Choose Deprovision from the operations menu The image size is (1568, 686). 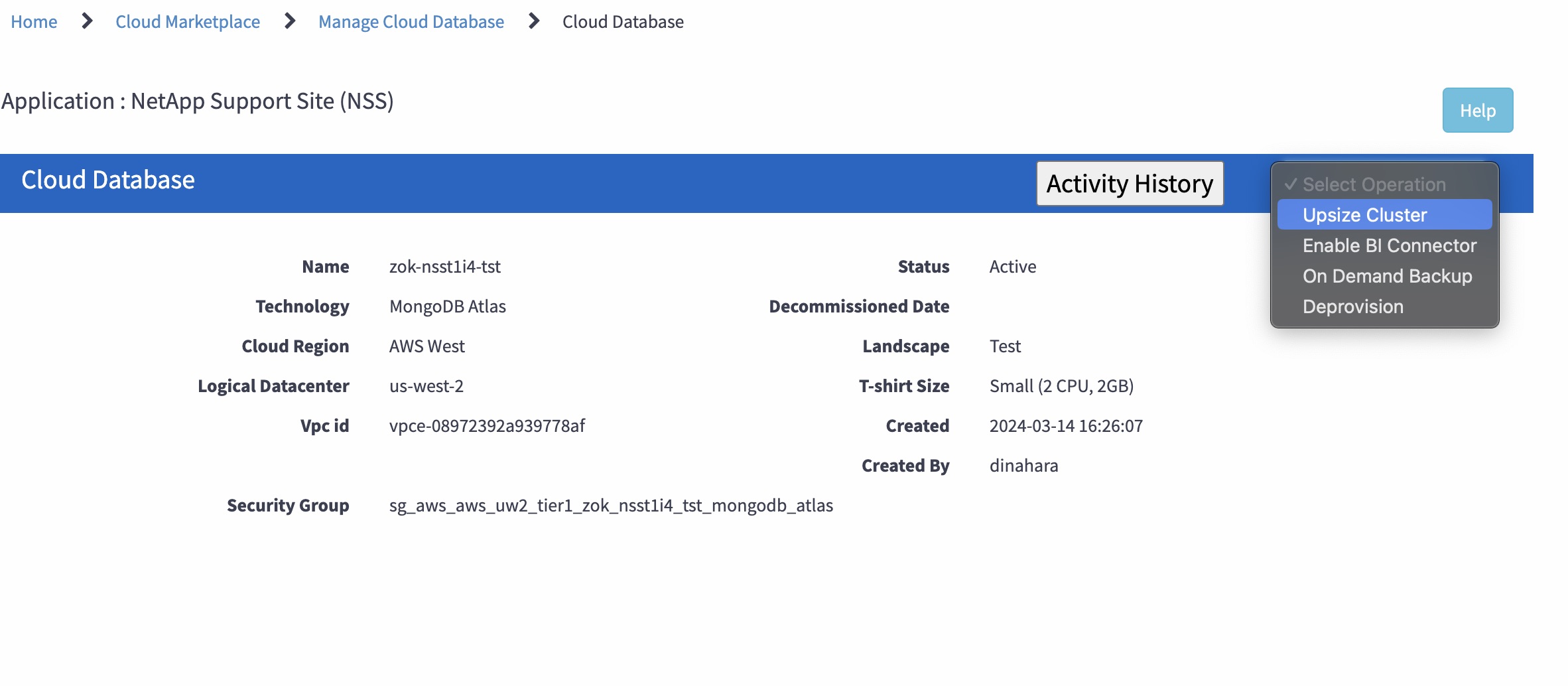pyautogui.click(x=1353, y=306)
